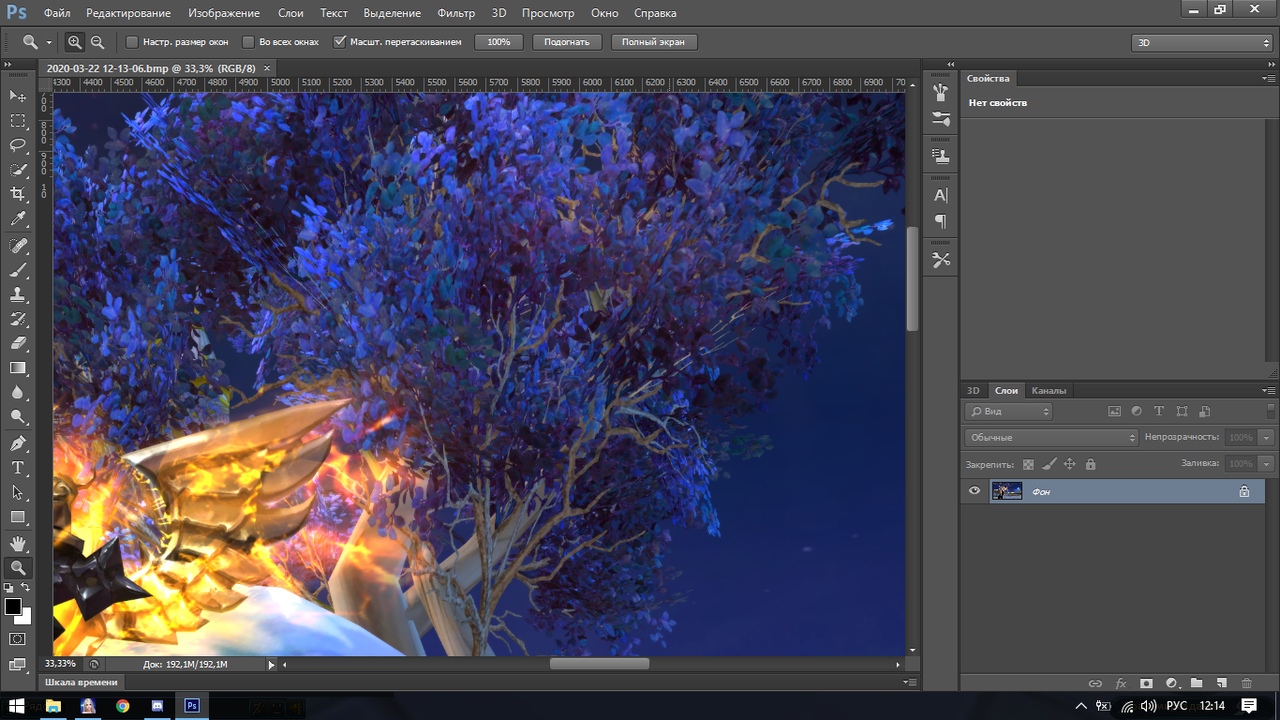Open the Tool Presets panel icon
1280x720 pixels.
click(940, 260)
